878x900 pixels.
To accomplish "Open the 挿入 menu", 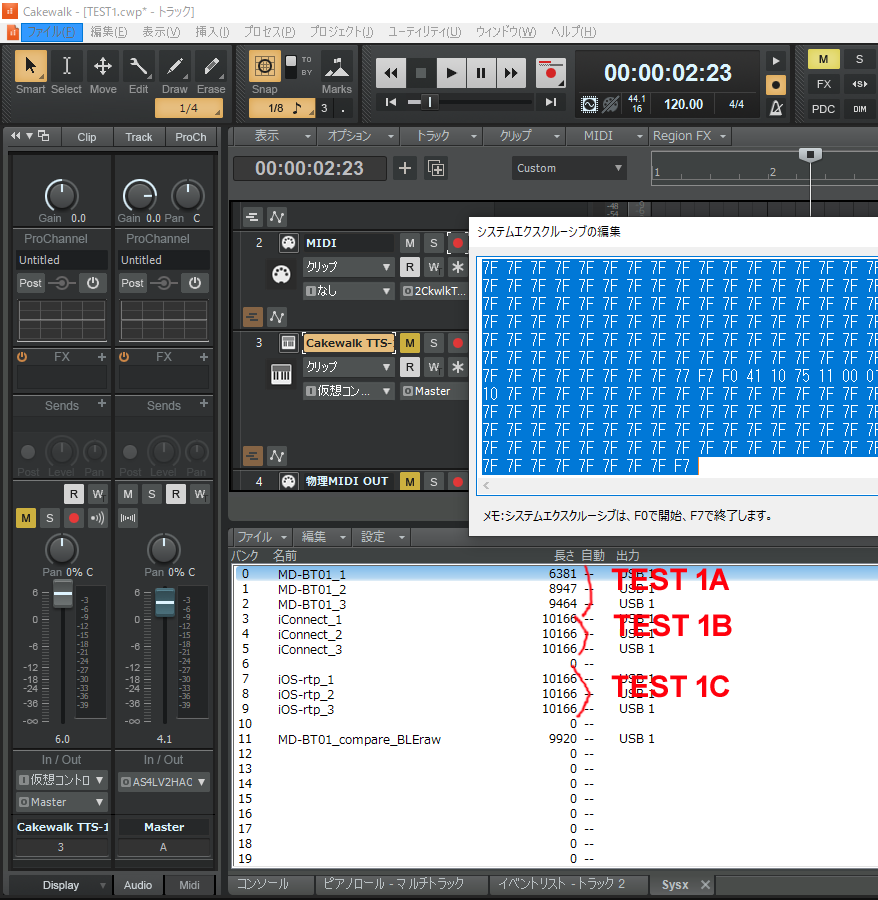I will coord(212,32).
